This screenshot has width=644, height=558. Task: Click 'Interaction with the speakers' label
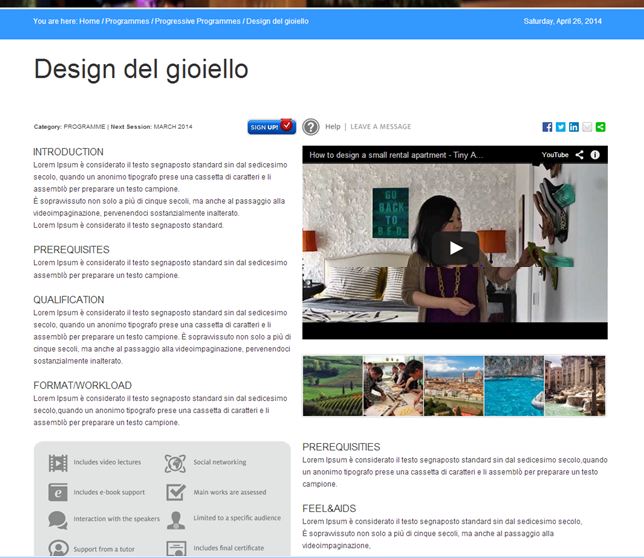(116, 519)
